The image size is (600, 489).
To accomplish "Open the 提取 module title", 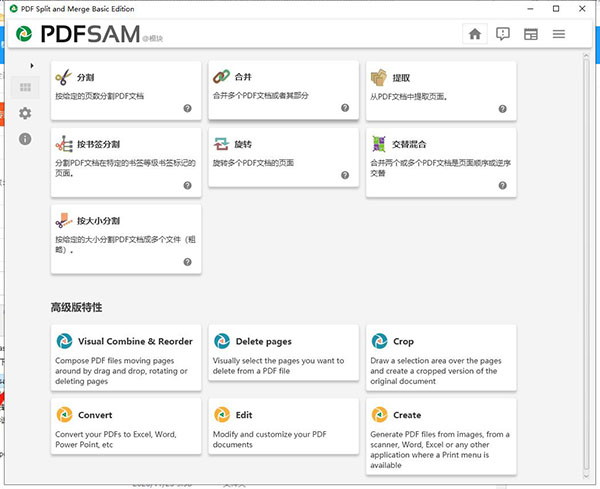I will (x=401, y=78).
